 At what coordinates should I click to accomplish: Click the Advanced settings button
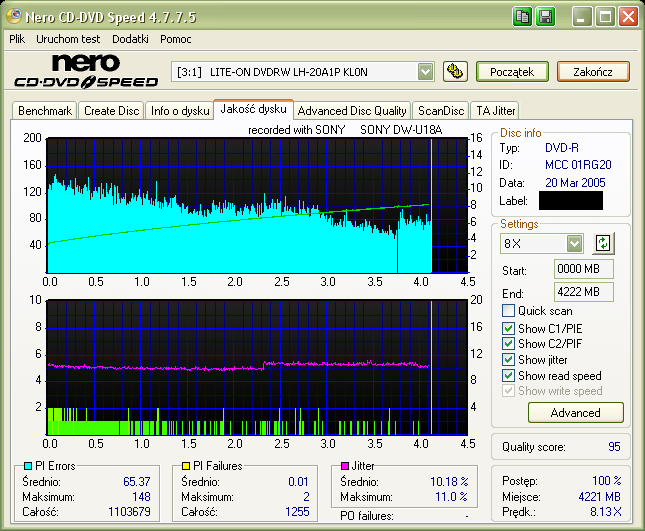575,413
